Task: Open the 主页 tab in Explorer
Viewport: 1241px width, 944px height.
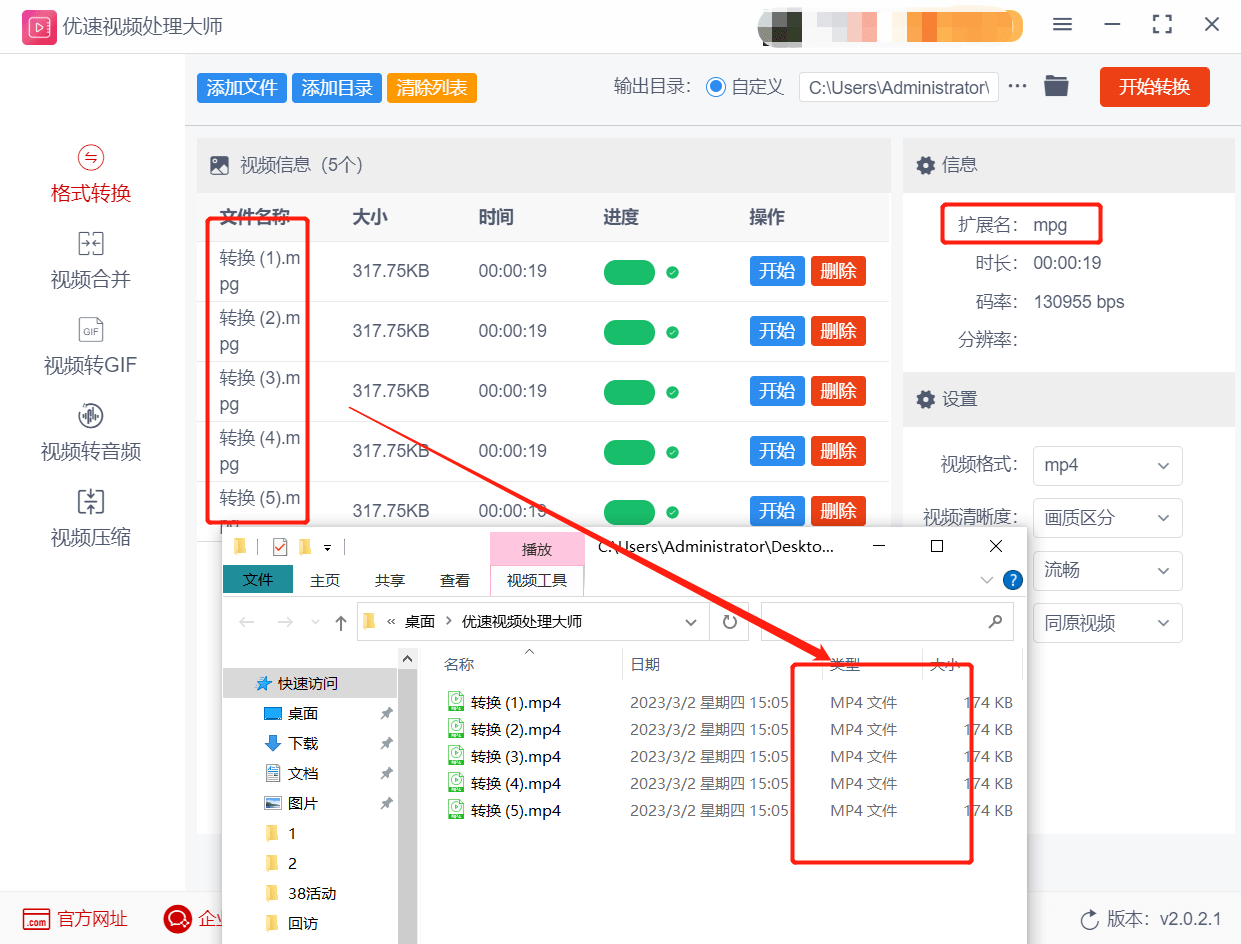Action: 325,580
